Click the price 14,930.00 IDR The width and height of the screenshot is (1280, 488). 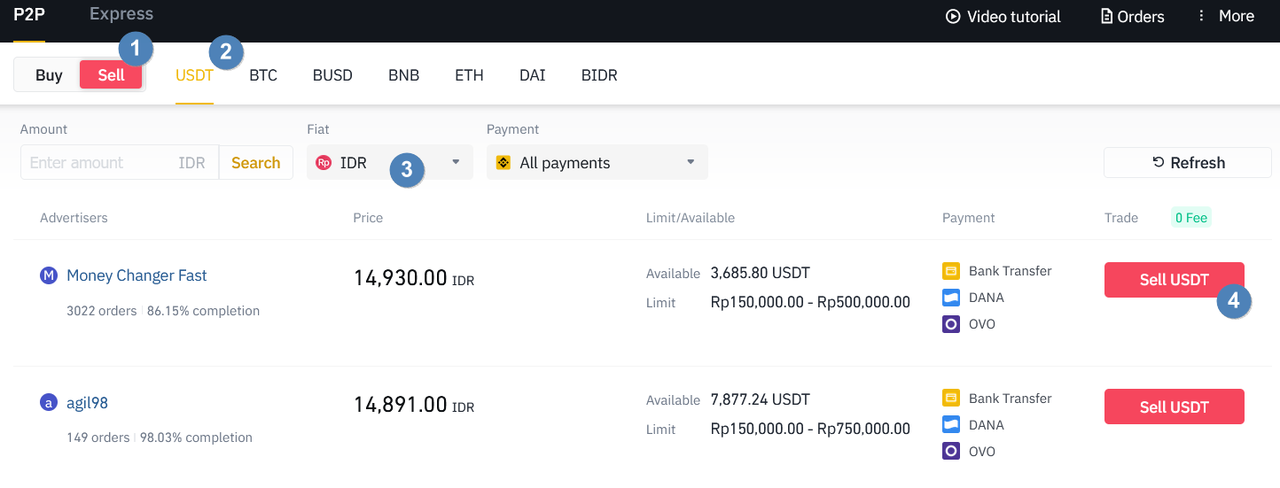tap(414, 278)
